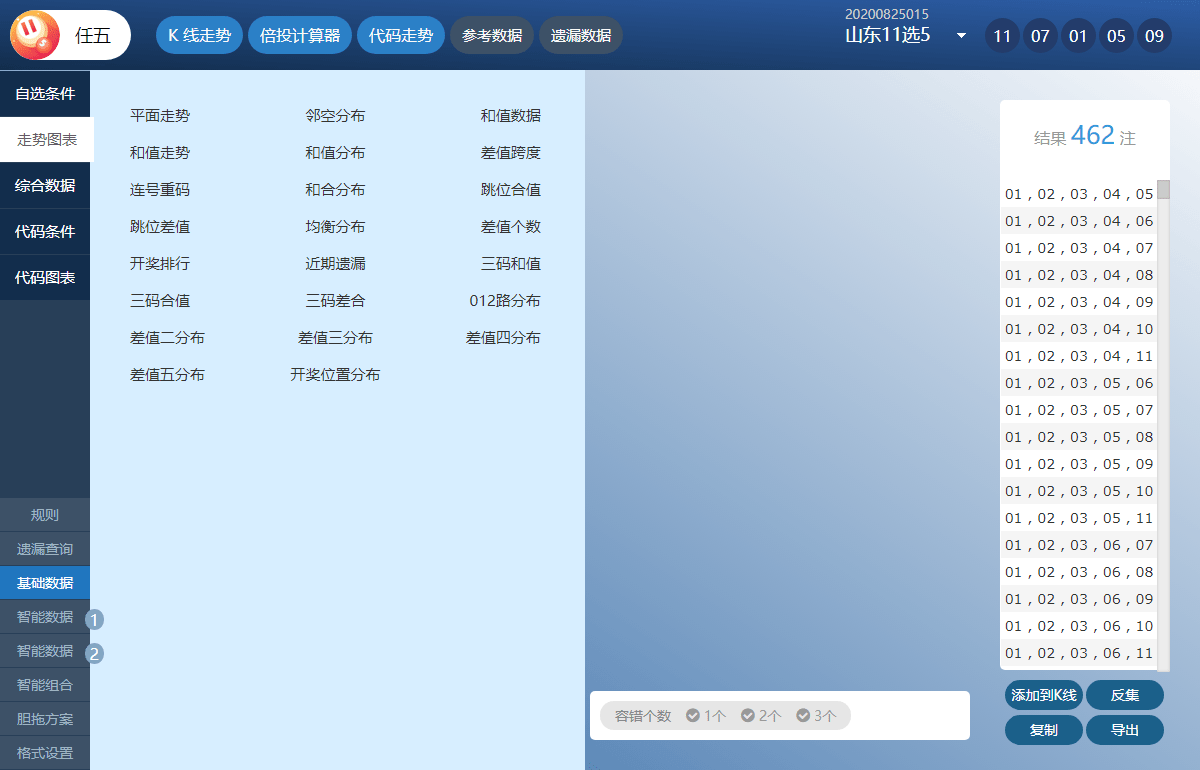Open the 三码差合 chart link
The height and width of the screenshot is (770, 1200).
tap(335, 301)
